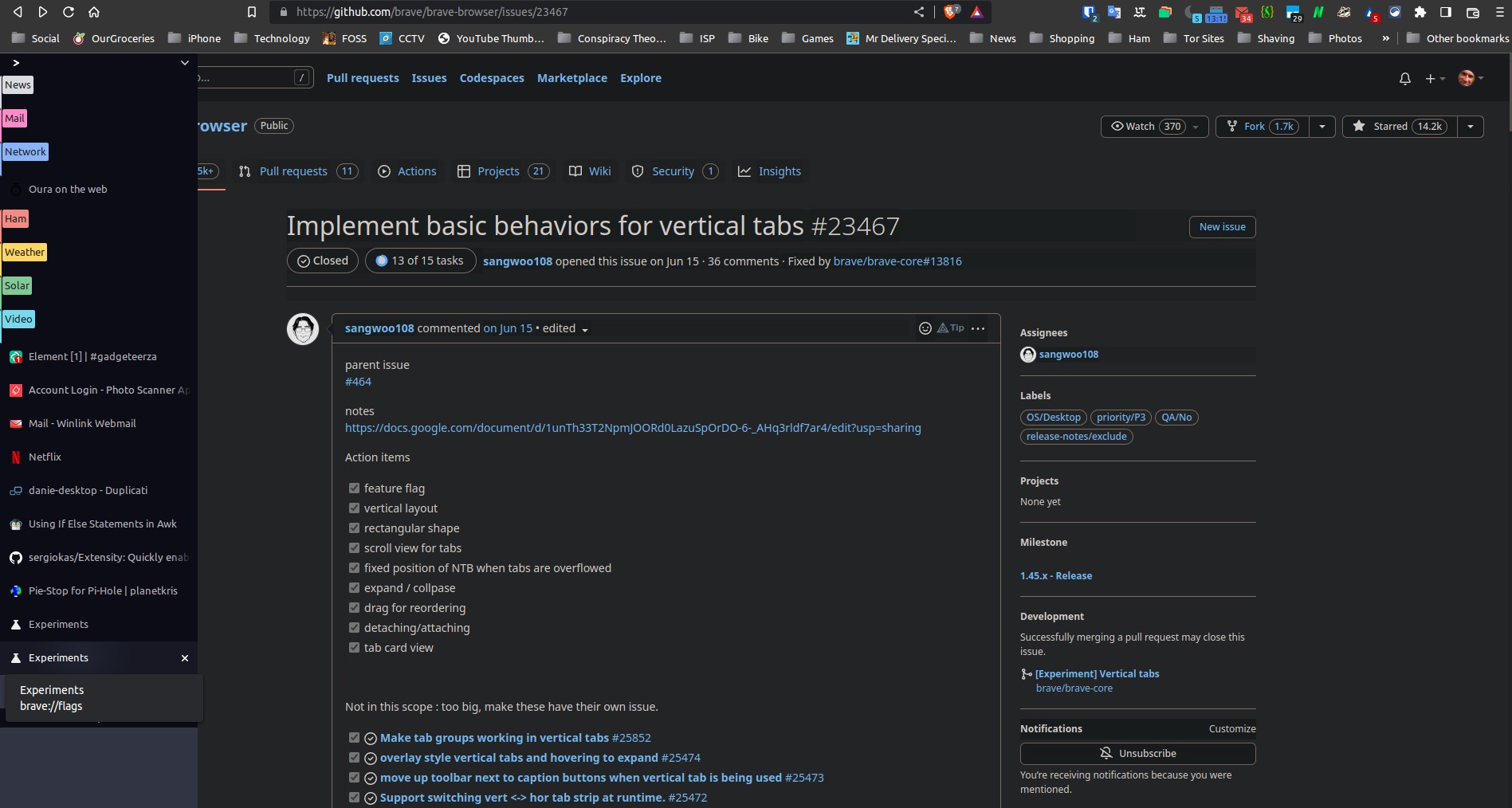Switch to the Wiki tab

click(x=590, y=171)
